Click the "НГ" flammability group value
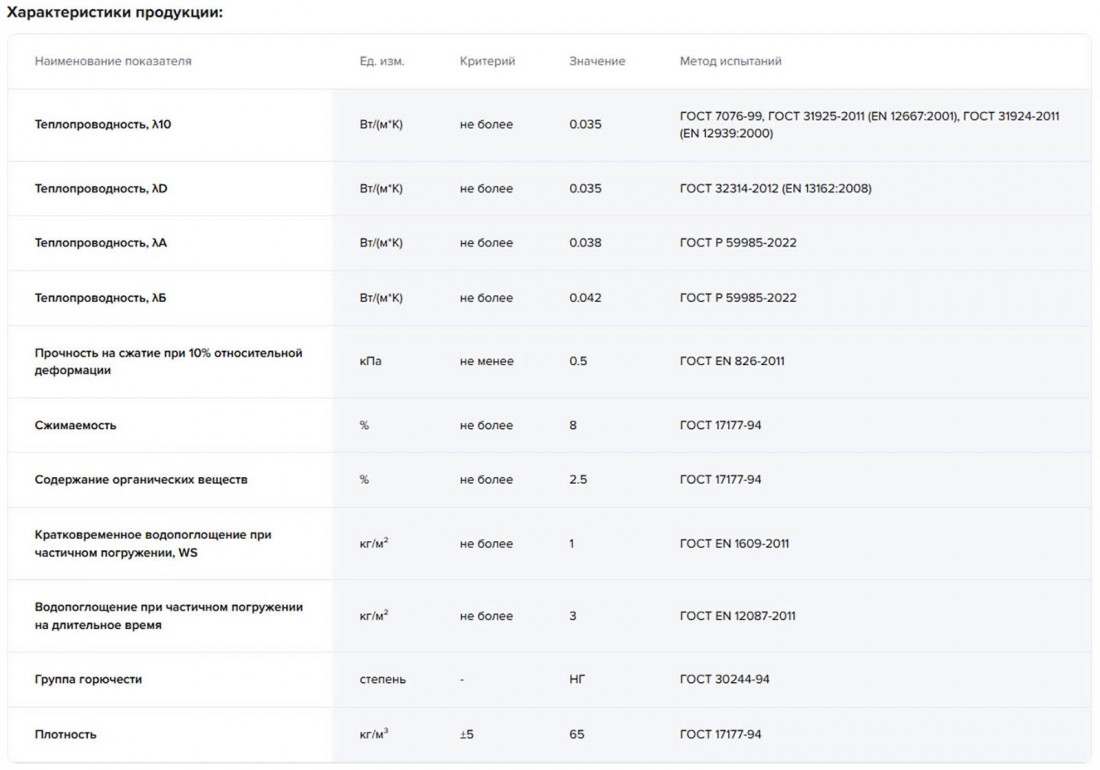The height and width of the screenshot is (770, 1100). point(577,680)
